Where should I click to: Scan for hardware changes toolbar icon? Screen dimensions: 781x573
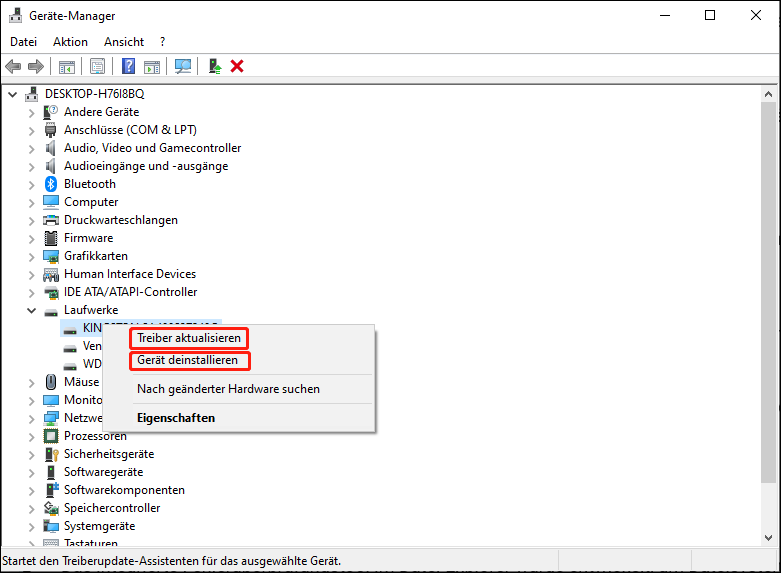[x=183, y=66]
